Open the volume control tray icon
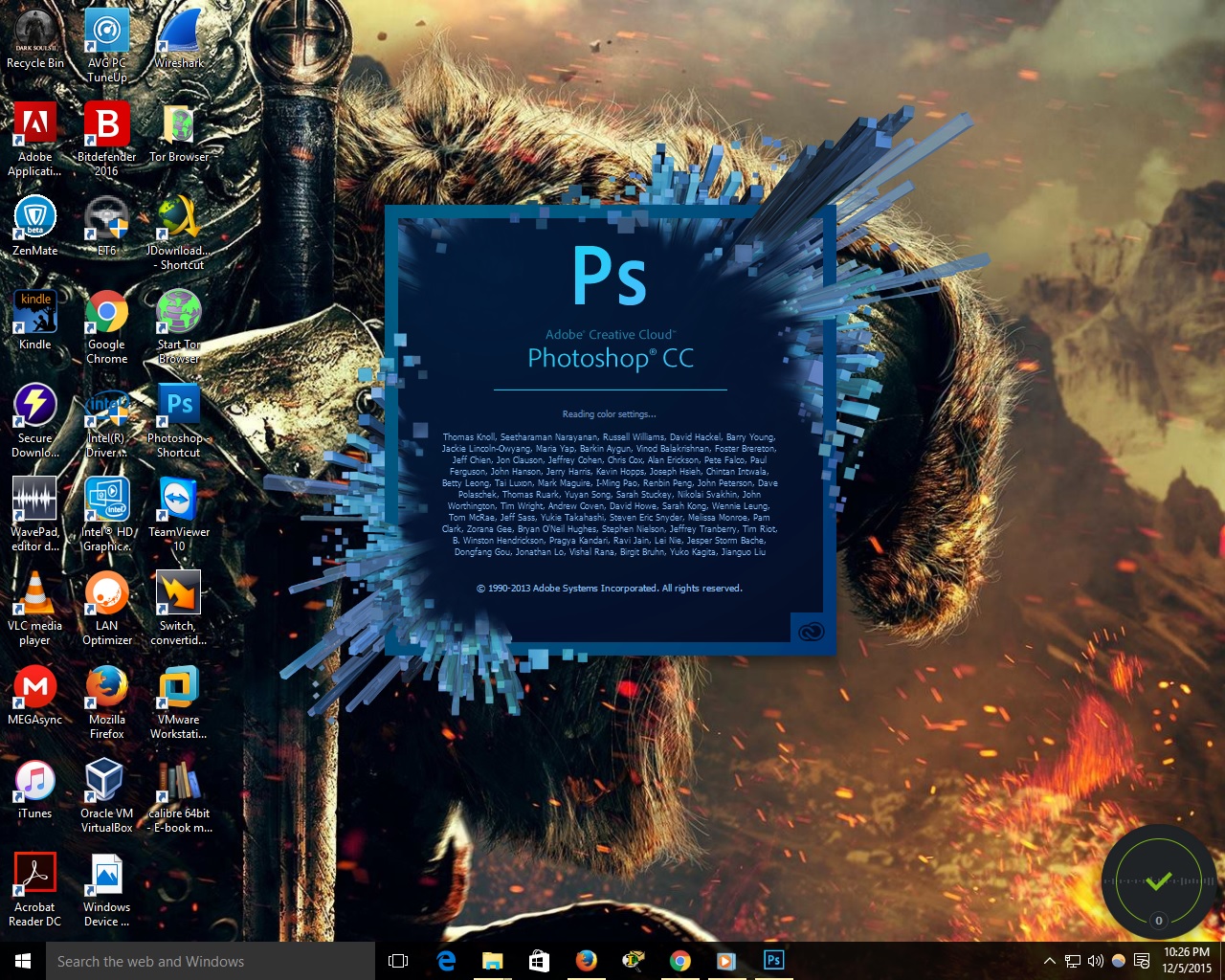 point(1096,961)
